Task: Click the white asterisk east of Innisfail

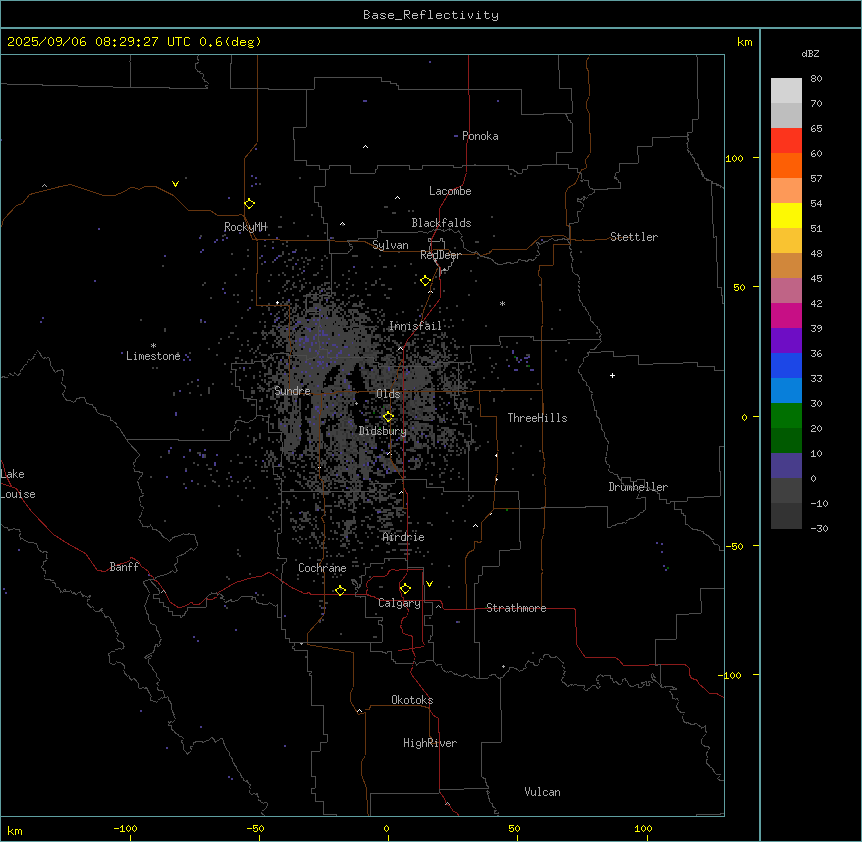Action: (502, 303)
